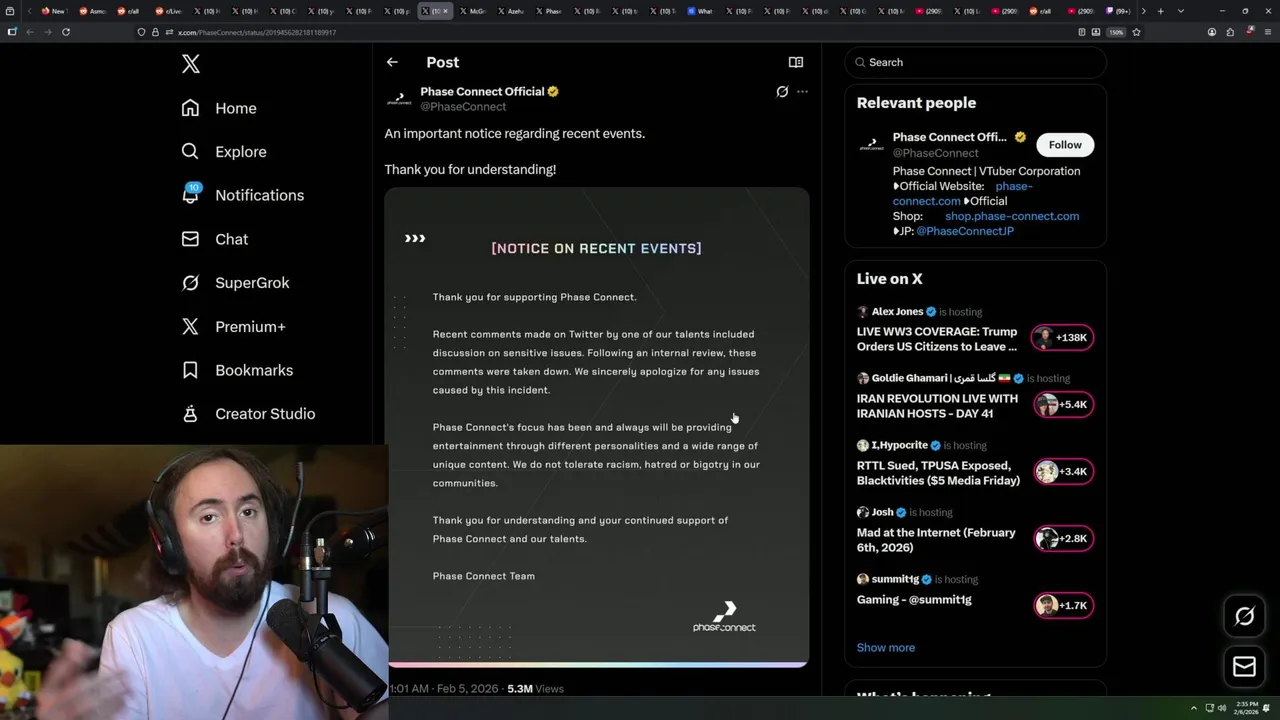
Task: Open the X logo home icon
Action: click(191, 64)
